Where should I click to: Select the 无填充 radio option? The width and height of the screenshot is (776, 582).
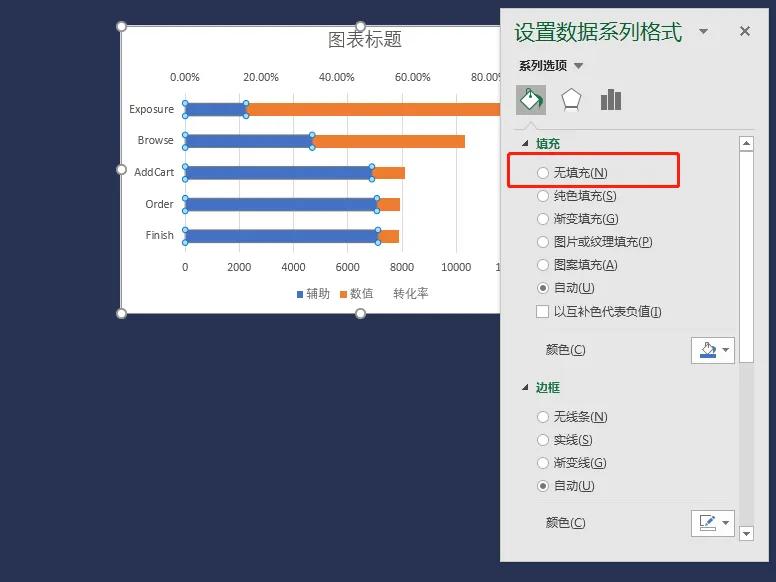click(543, 173)
